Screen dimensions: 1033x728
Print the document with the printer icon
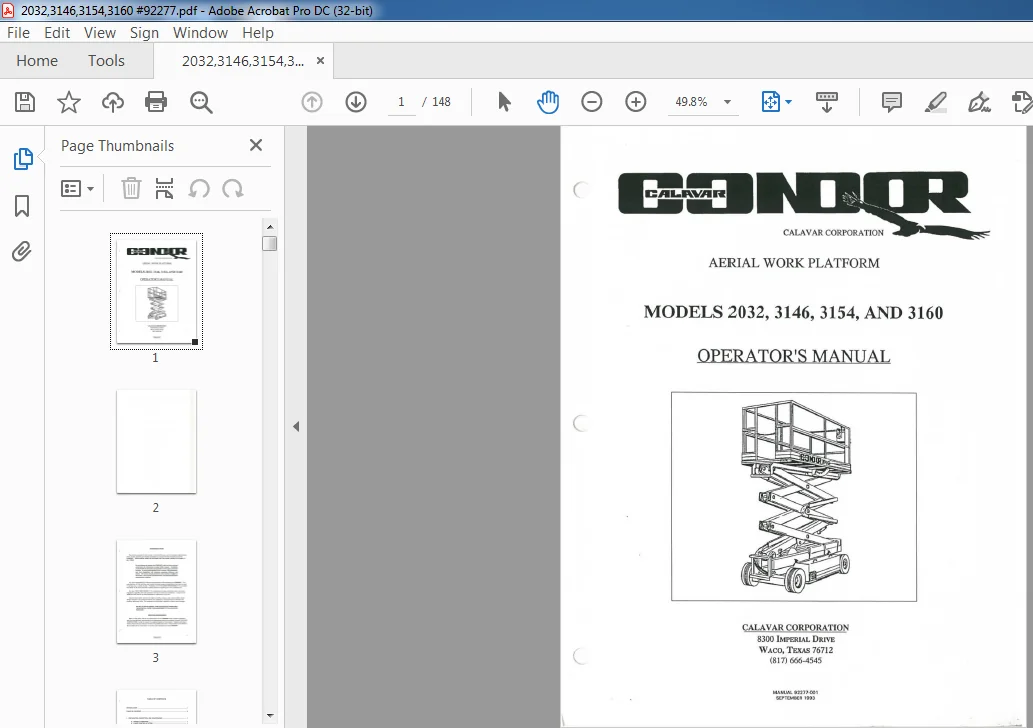pyautogui.click(x=156, y=102)
